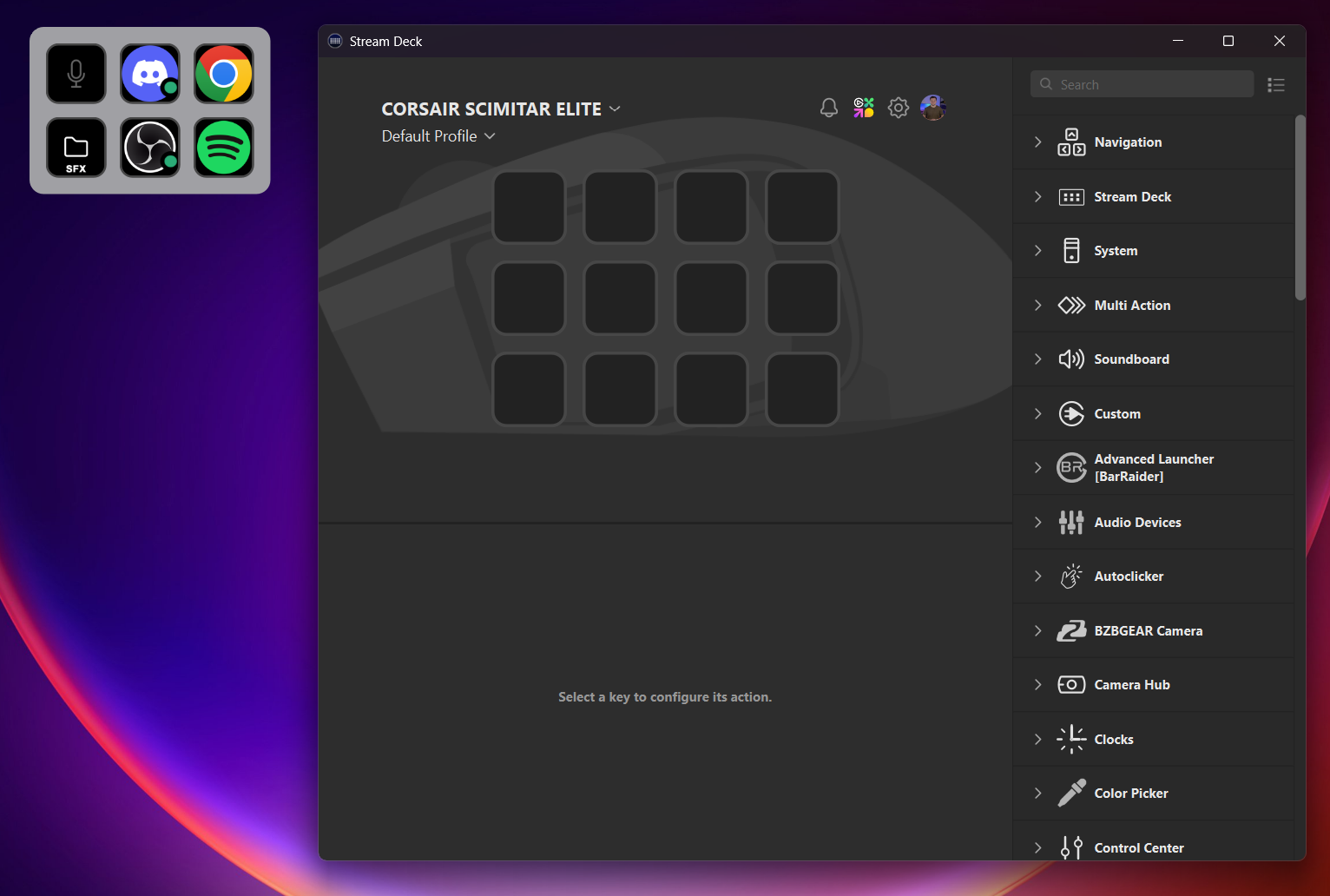
Task: Click the BZBGEAR Camera logo icon
Action: (1071, 631)
